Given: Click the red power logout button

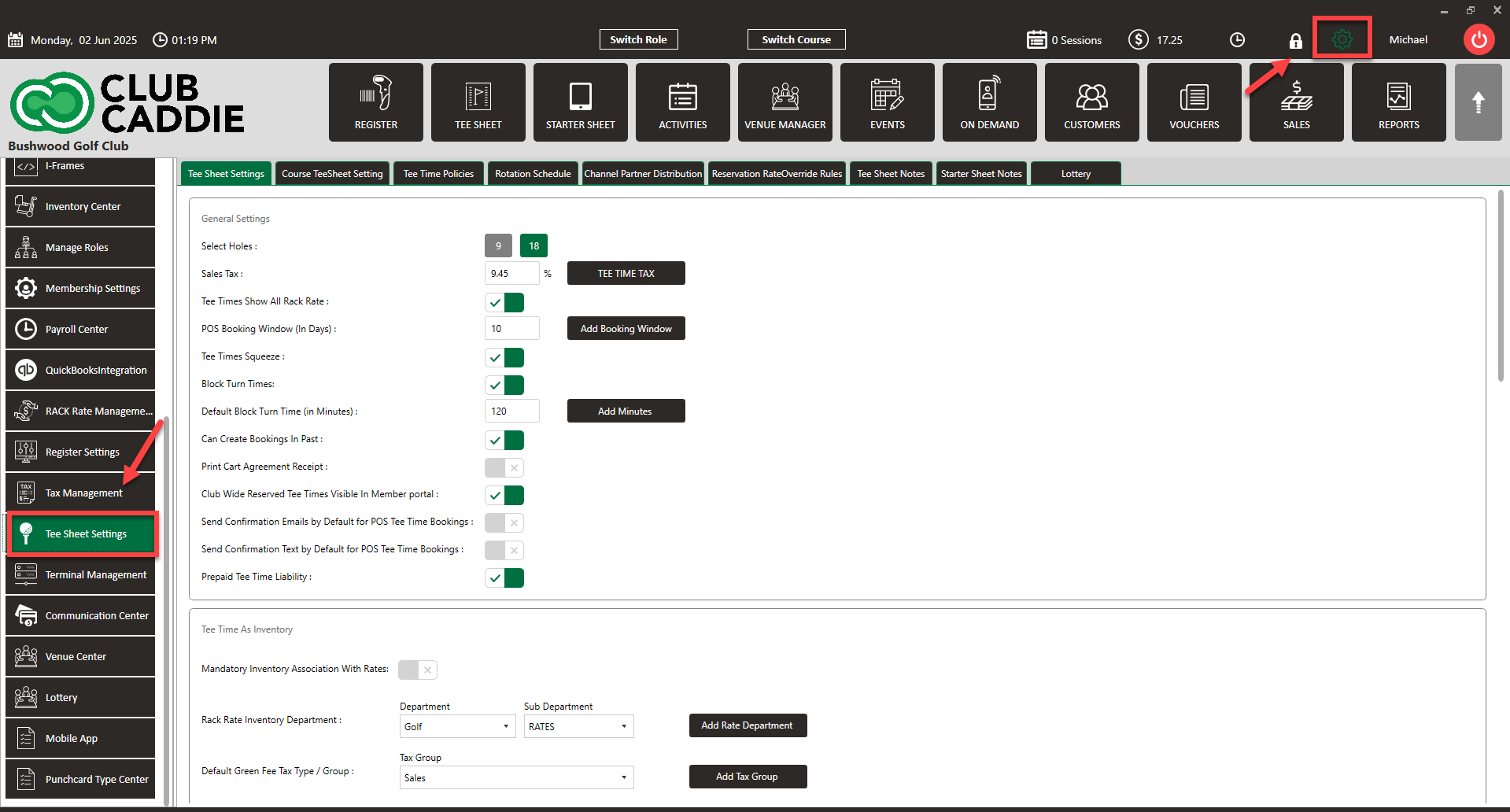Looking at the screenshot, I should tap(1479, 39).
